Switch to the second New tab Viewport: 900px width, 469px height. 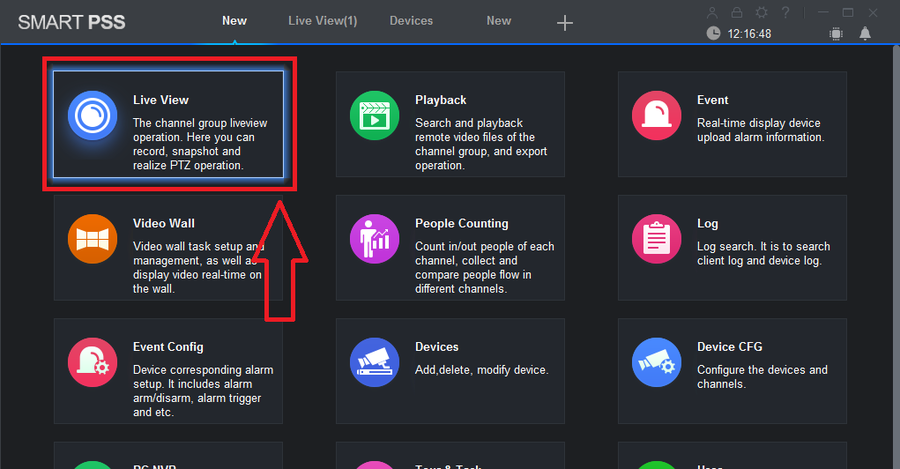(x=499, y=21)
